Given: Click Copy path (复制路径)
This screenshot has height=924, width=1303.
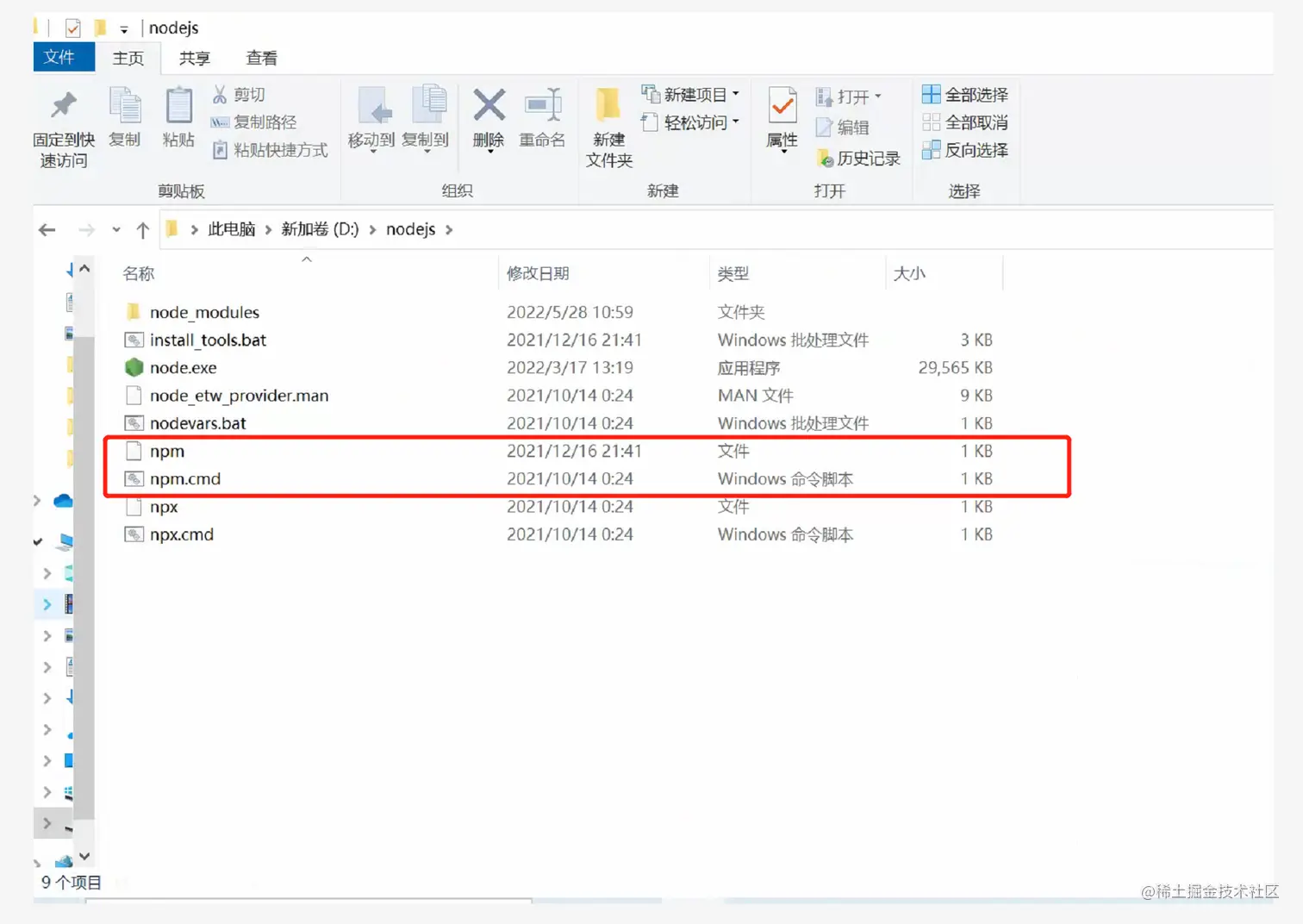Looking at the screenshot, I should click(x=254, y=122).
